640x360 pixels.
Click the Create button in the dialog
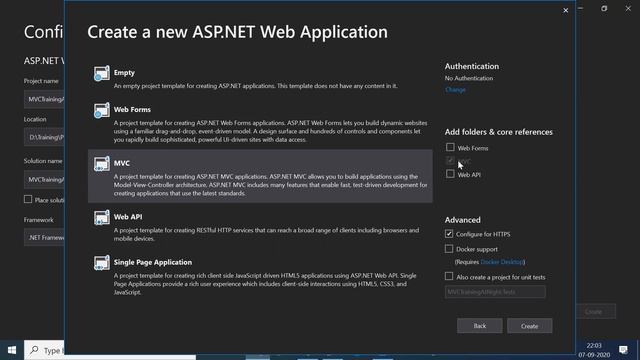coord(529,326)
